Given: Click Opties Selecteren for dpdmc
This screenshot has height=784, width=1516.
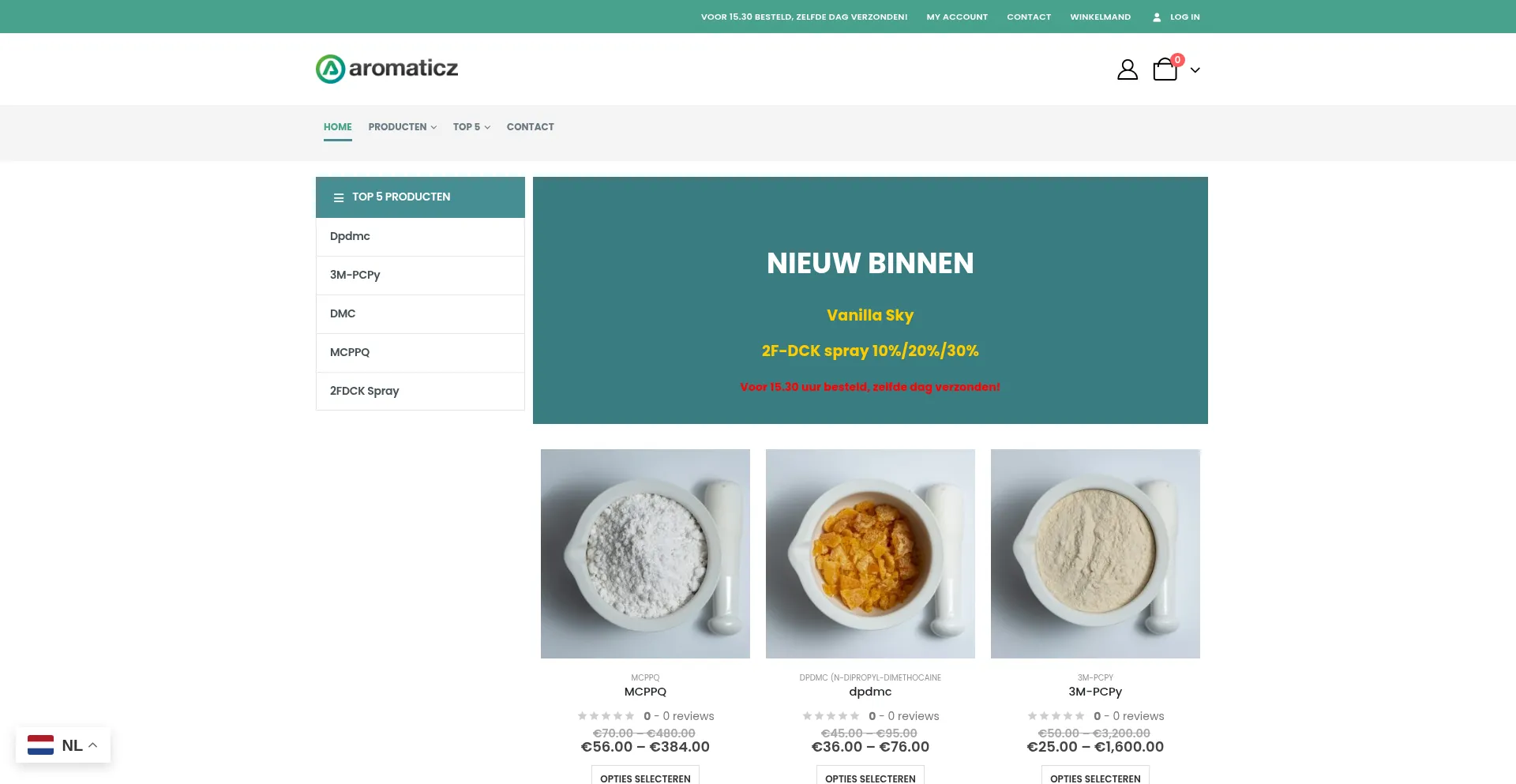Looking at the screenshot, I should pos(870,778).
